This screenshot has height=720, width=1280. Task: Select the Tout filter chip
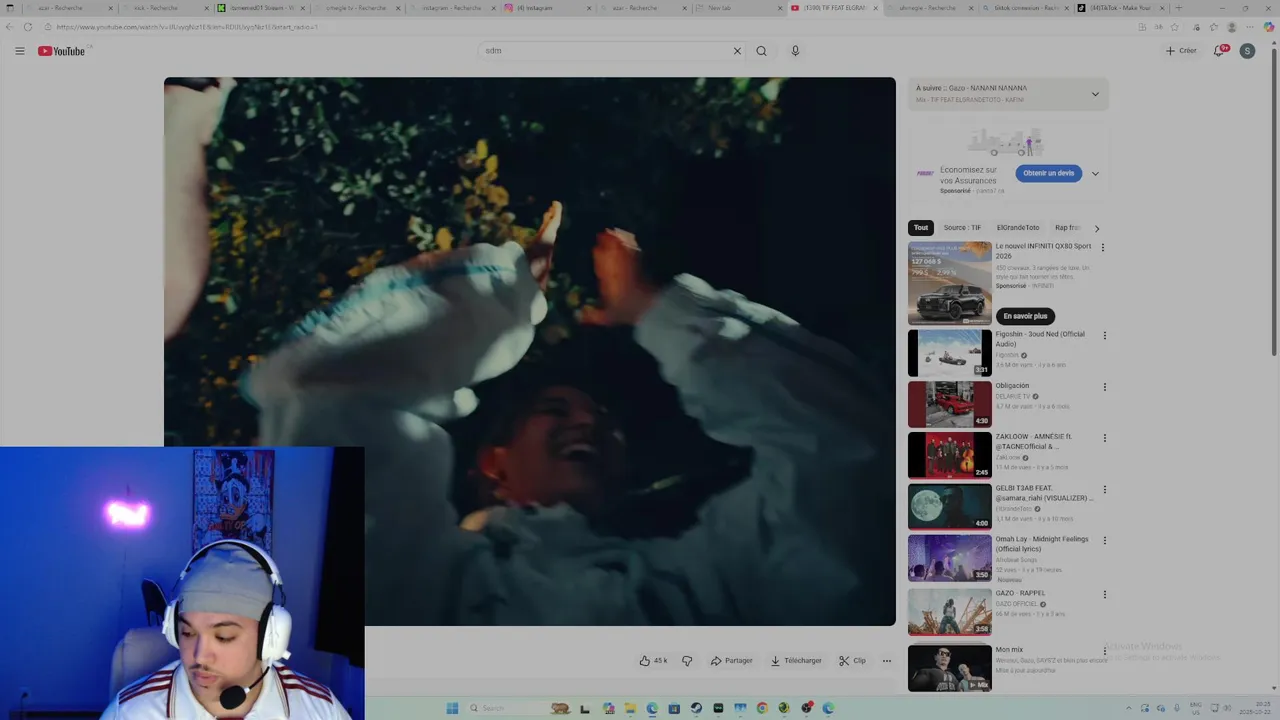[x=921, y=228]
